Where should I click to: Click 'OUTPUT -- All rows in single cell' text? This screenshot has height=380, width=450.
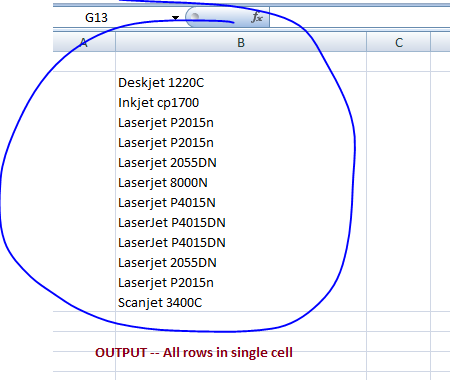194,353
